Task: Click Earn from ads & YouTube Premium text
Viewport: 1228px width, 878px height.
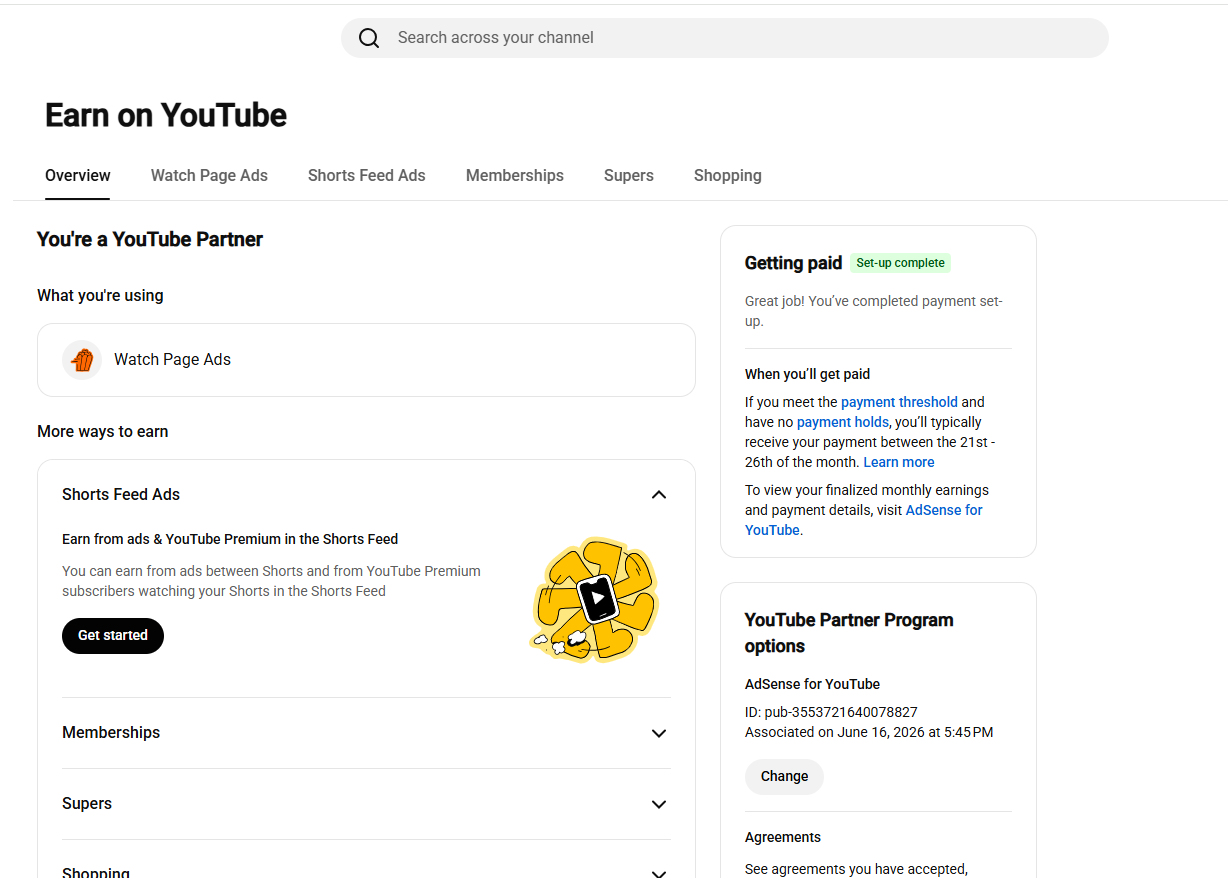Action: pyautogui.click(x=230, y=539)
